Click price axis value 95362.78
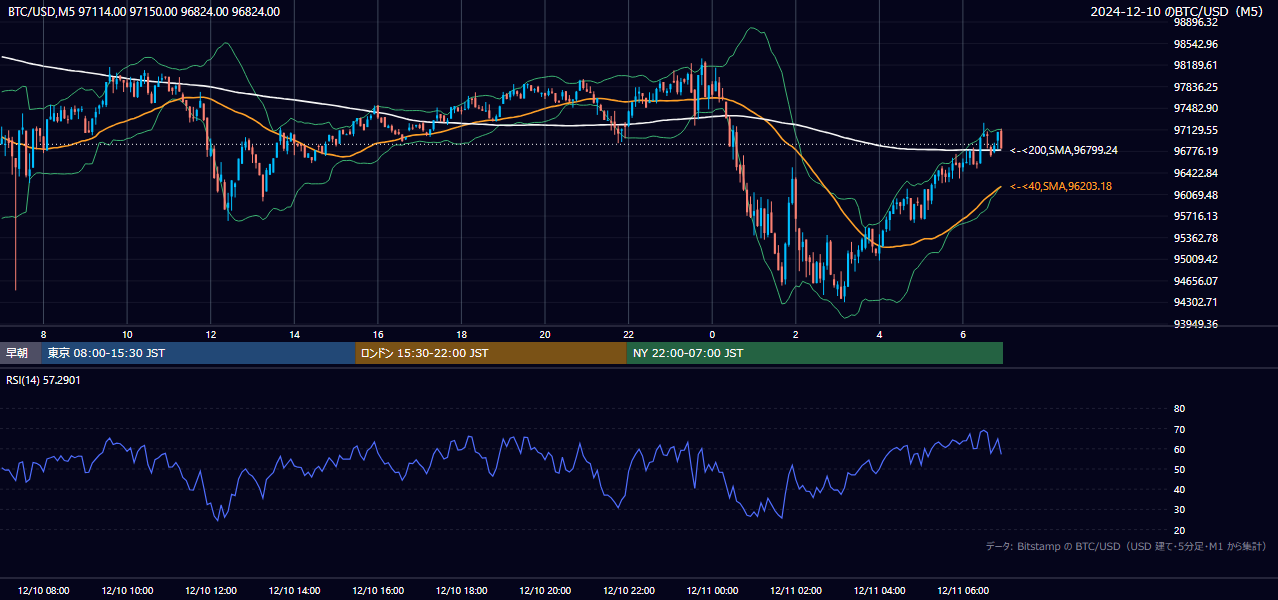Viewport: 1278px width, 600px height. tap(1195, 238)
